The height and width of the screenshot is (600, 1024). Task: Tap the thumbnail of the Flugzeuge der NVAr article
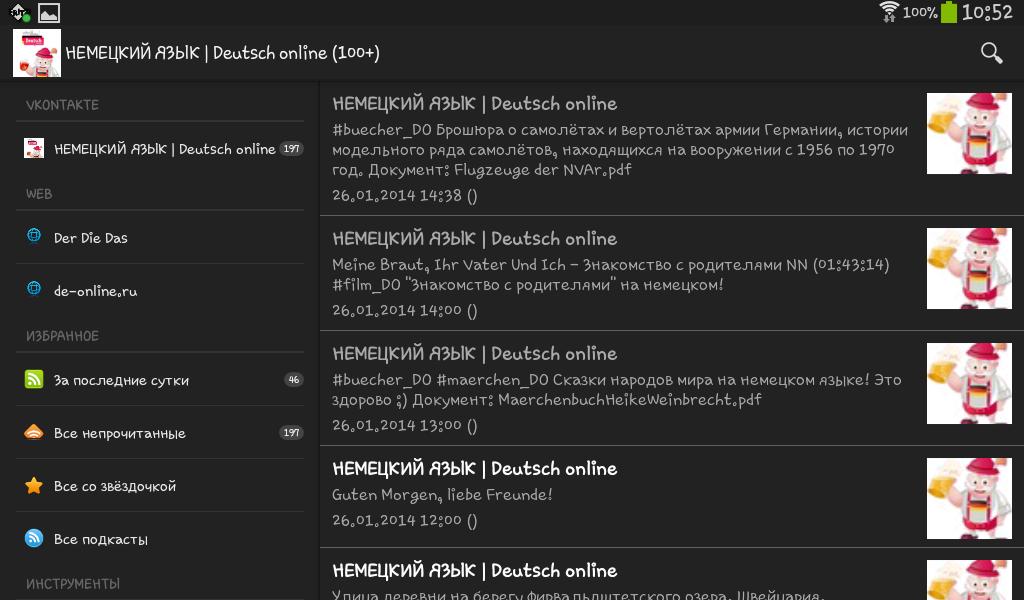[x=969, y=133]
